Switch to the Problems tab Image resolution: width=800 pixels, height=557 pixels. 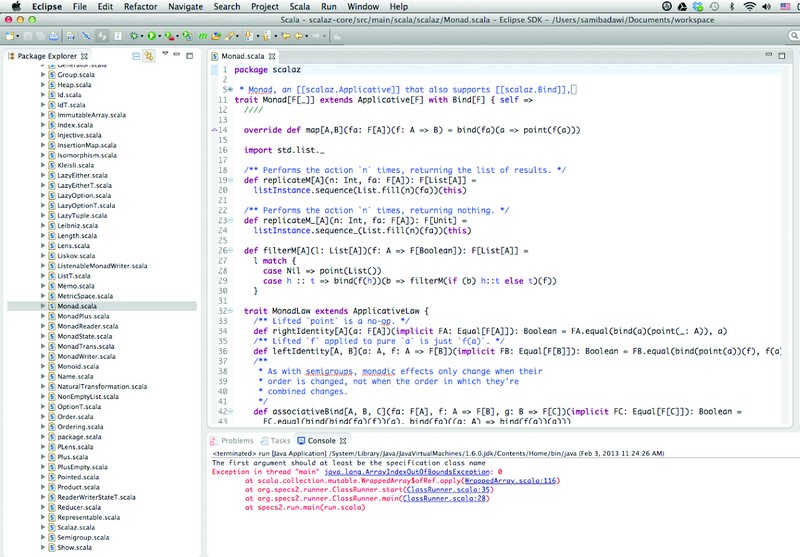click(232, 441)
